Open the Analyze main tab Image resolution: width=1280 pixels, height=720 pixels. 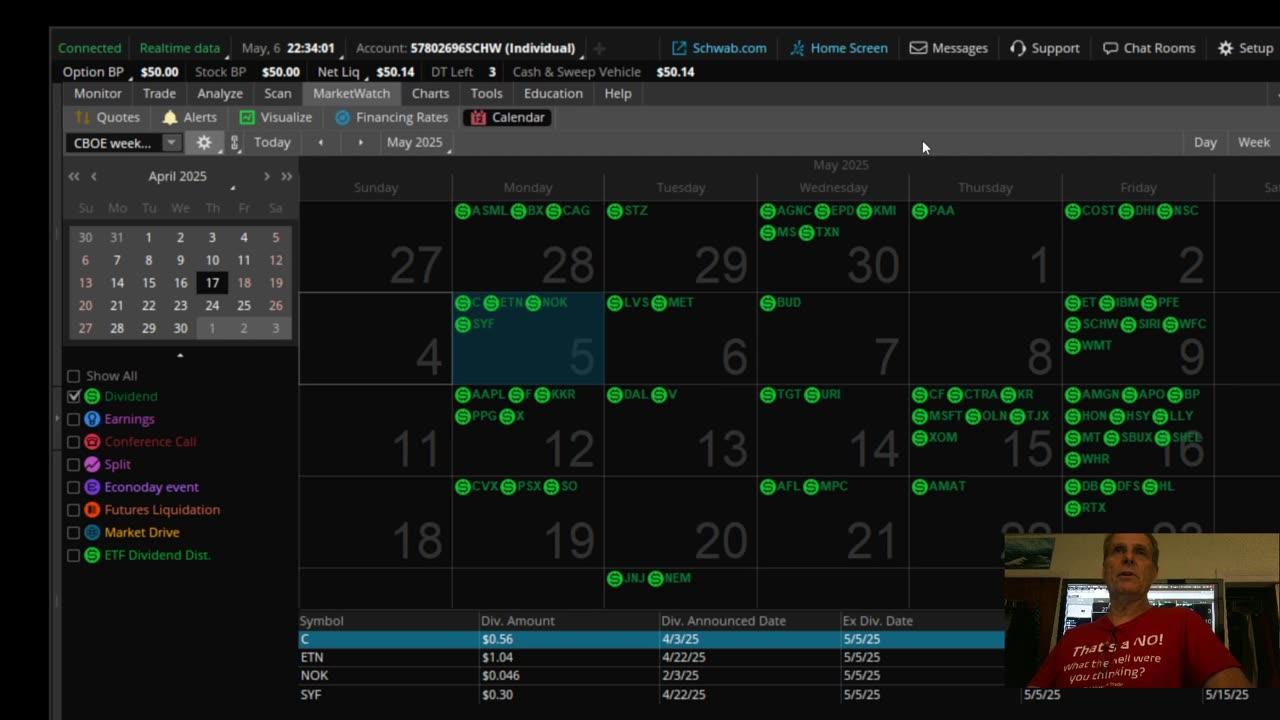point(220,94)
